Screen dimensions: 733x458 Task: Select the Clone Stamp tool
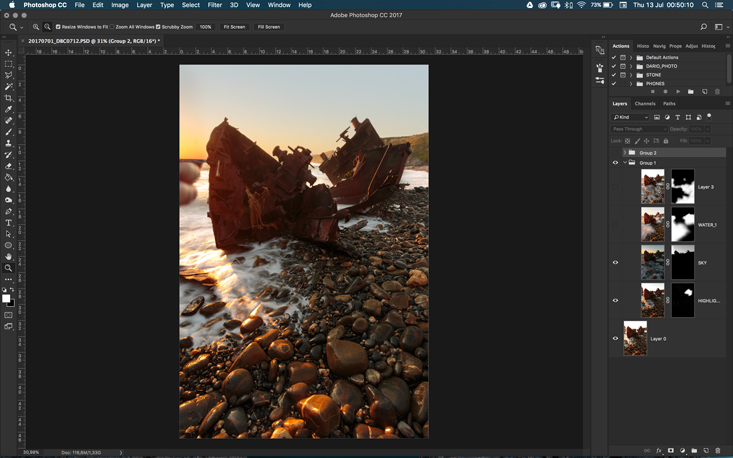8,143
